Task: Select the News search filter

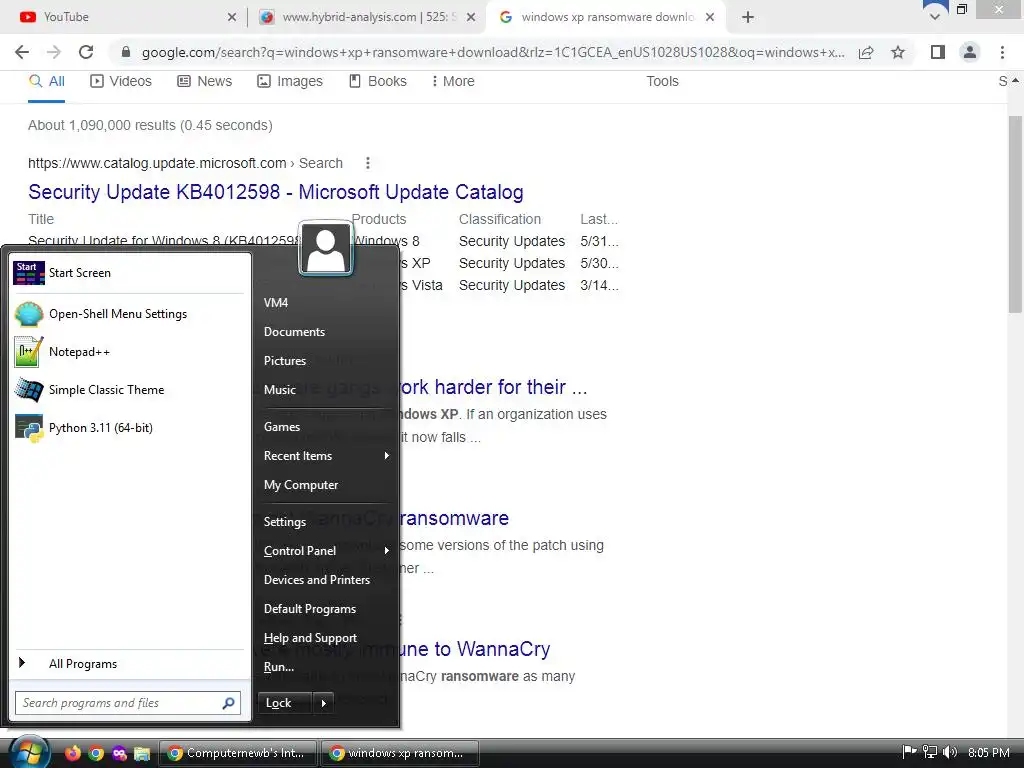Action: [205, 81]
